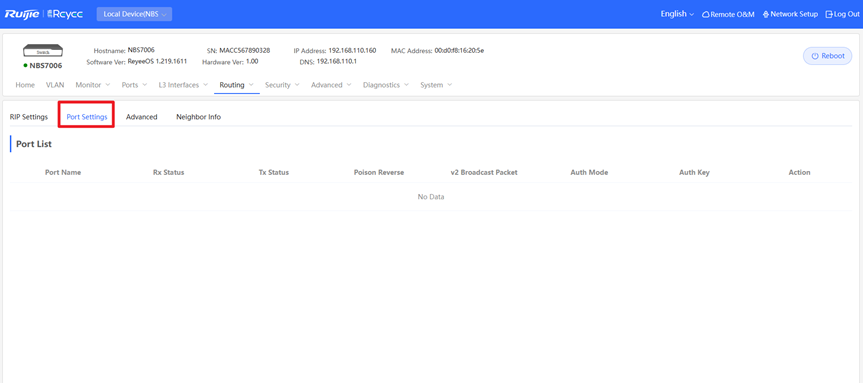Switch to the Advanced RIP tab
The image size is (863, 383).
pyautogui.click(x=141, y=117)
